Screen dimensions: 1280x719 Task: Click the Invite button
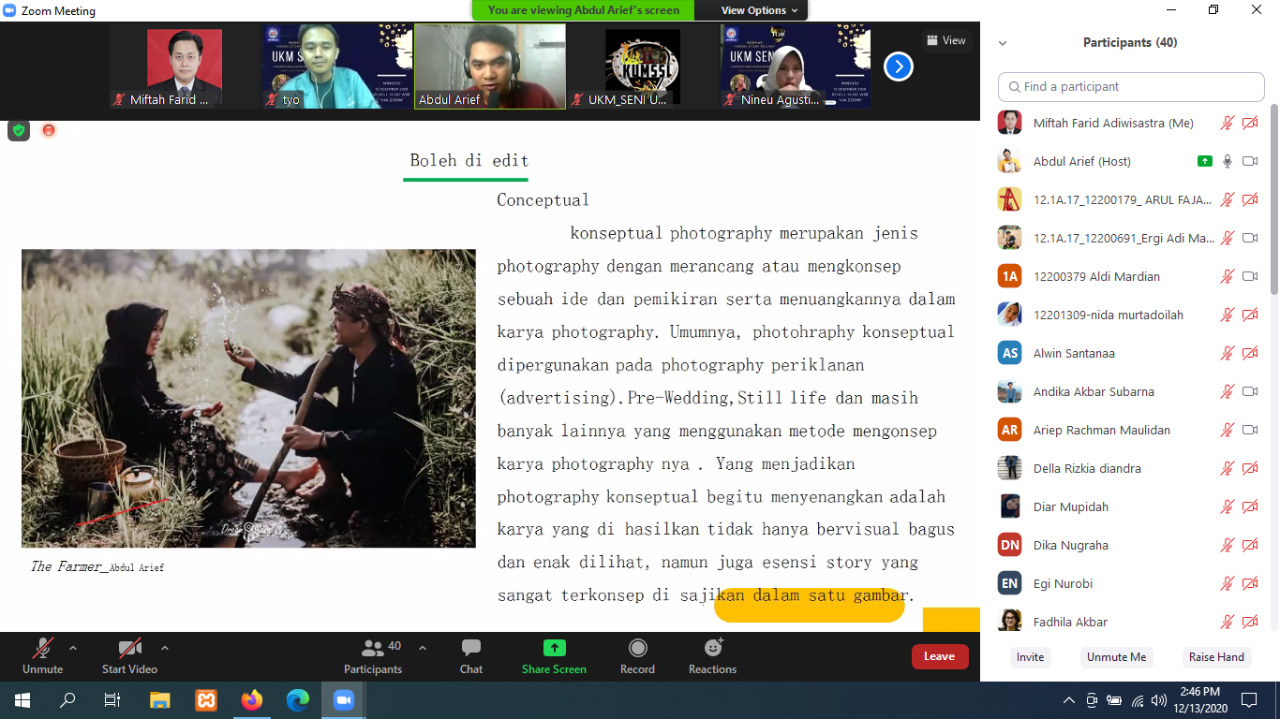point(1030,657)
